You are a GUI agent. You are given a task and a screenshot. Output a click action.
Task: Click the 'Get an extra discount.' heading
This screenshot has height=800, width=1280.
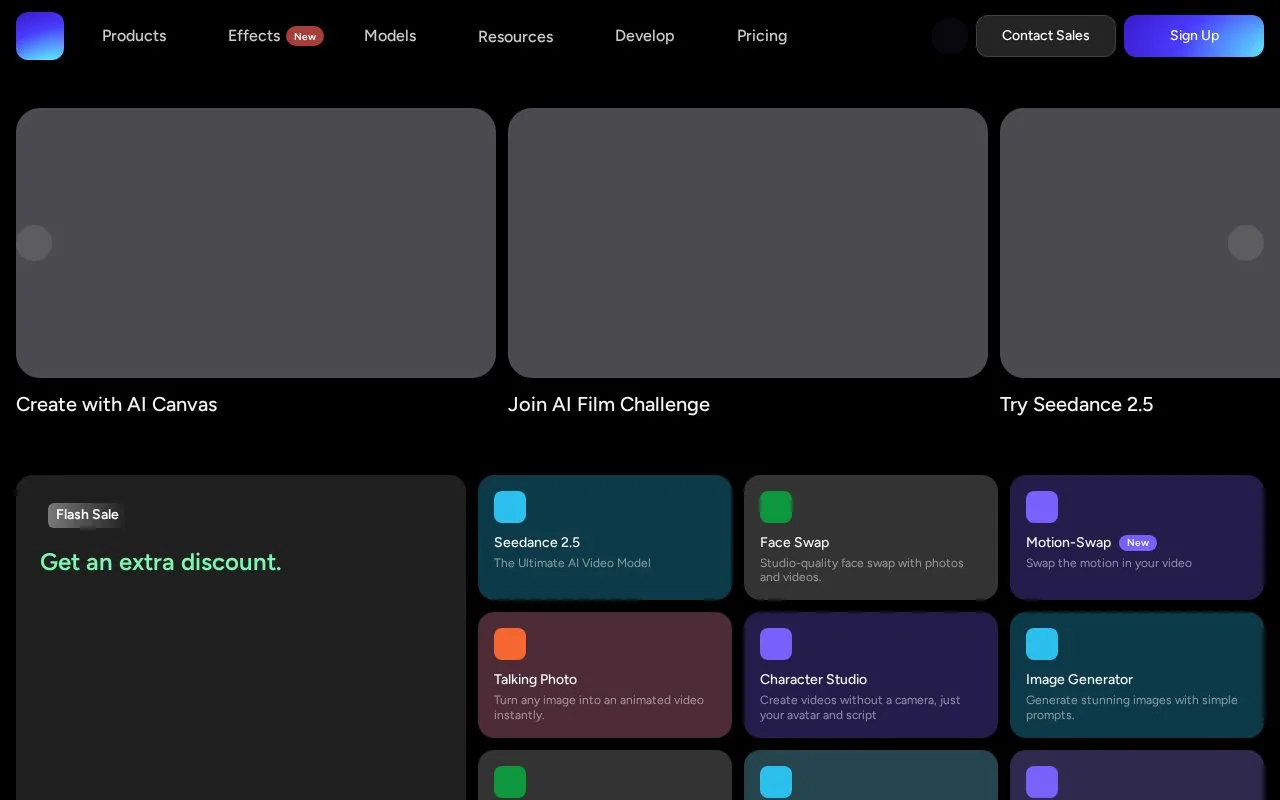[x=161, y=562]
